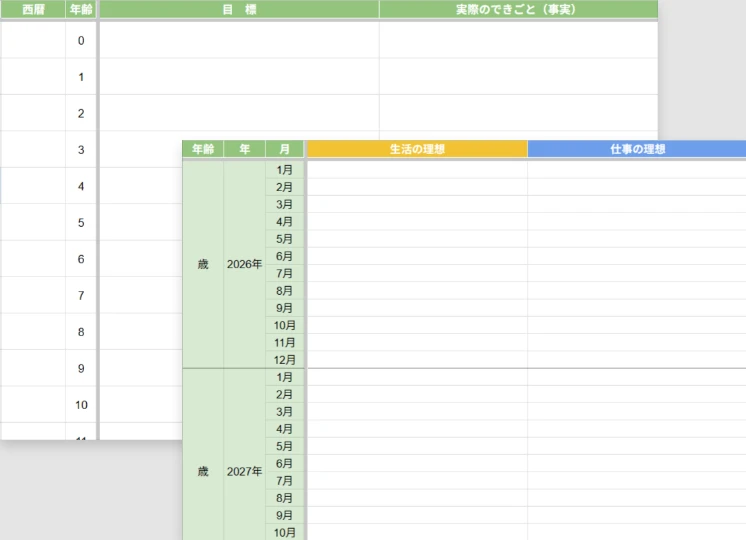Click the 6月 cell of 2026年

pyautogui.click(x=284, y=256)
